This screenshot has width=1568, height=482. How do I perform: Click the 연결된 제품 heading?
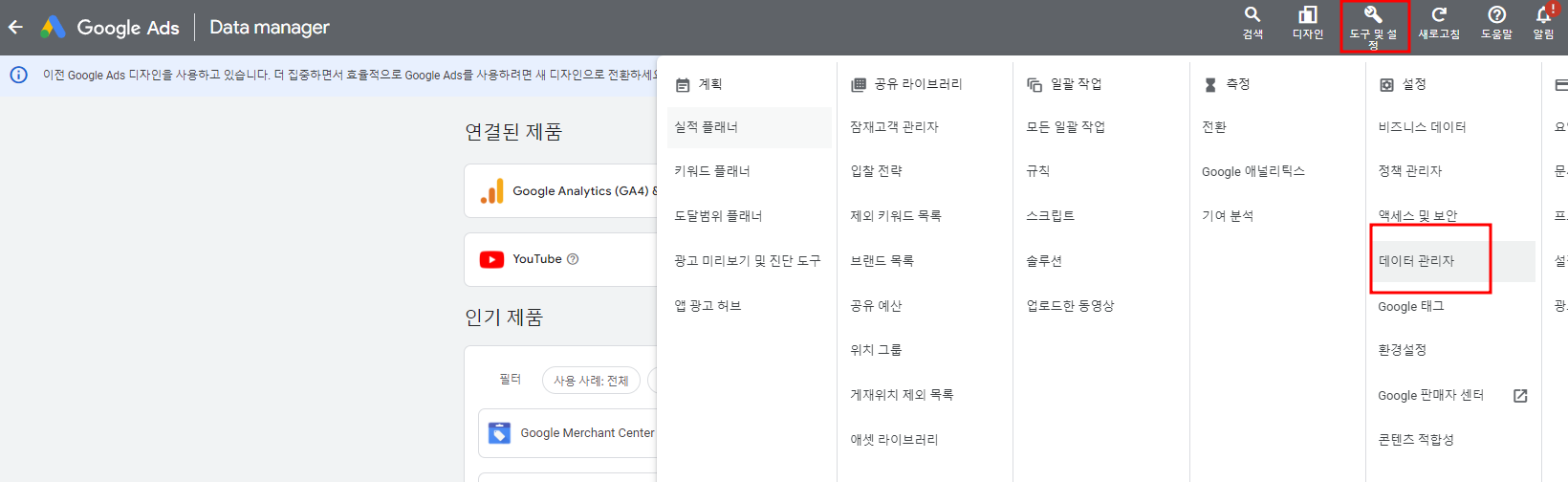pos(513,132)
